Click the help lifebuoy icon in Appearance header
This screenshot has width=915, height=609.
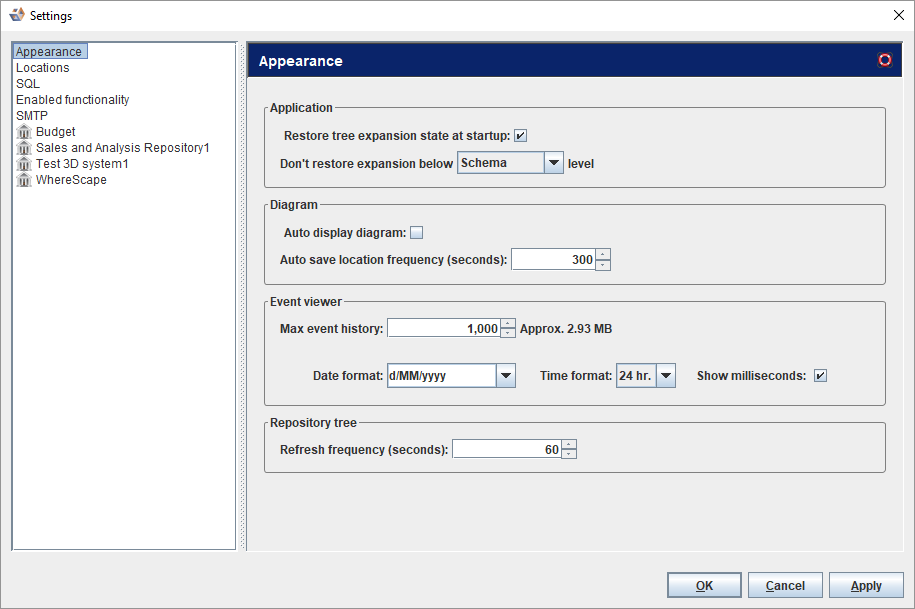click(x=884, y=60)
